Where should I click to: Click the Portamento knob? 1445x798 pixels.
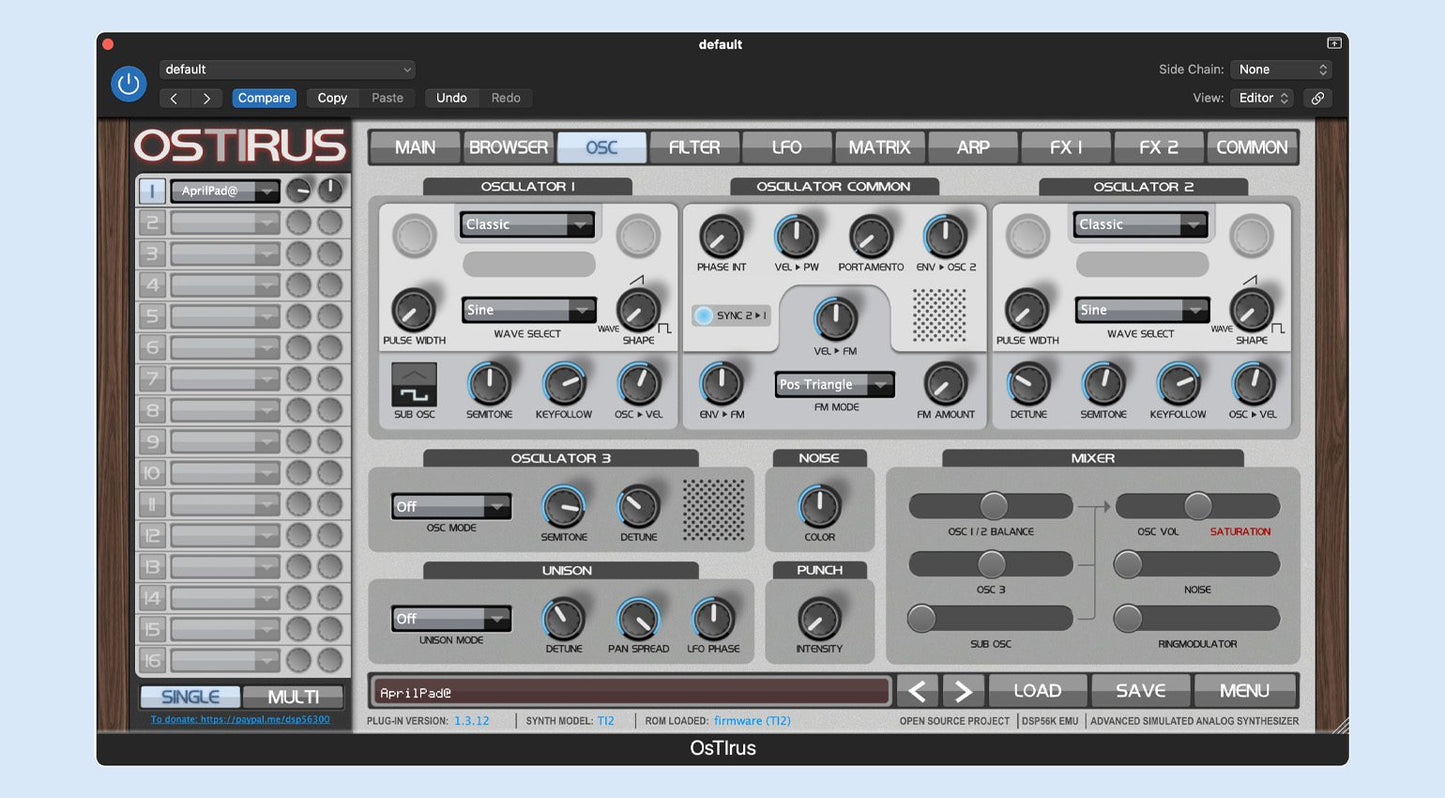click(870, 237)
